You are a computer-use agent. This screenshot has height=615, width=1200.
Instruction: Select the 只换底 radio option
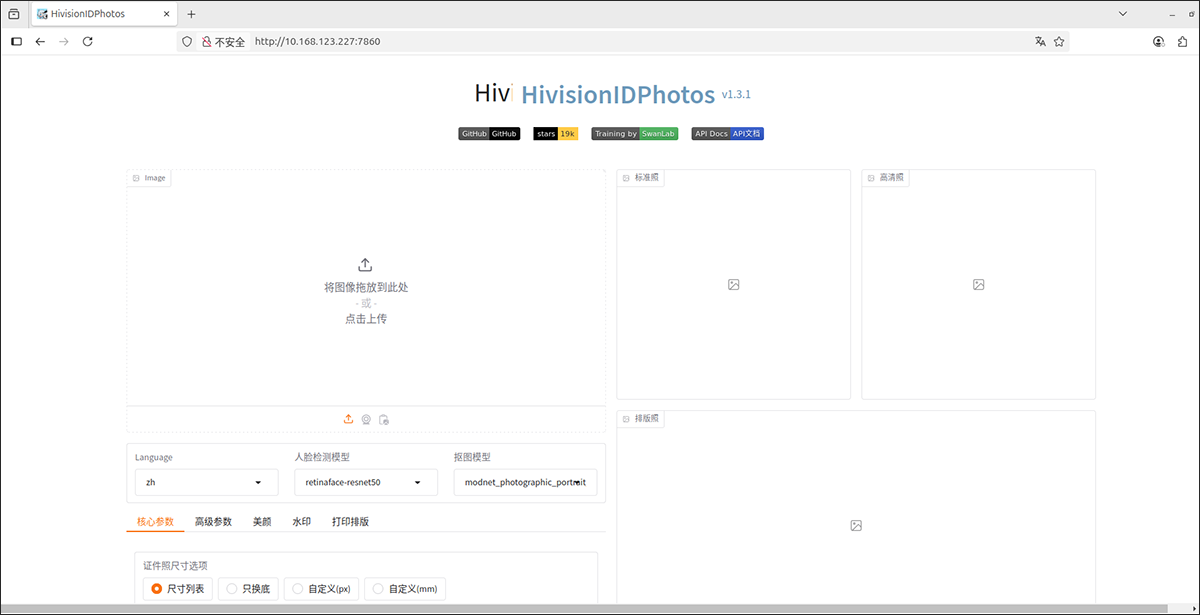(248, 589)
